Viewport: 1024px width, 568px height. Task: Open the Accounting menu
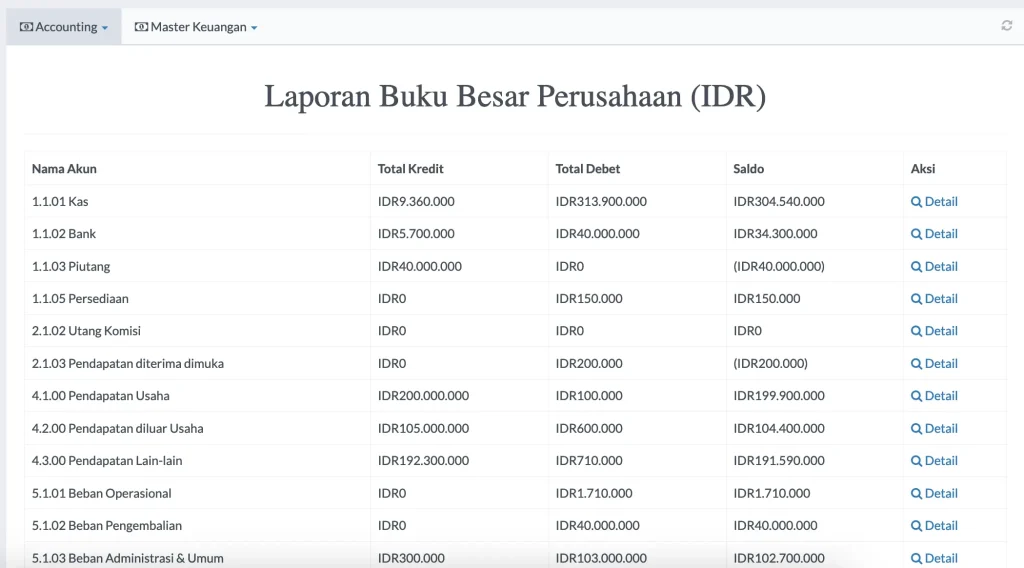pos(65,27)
